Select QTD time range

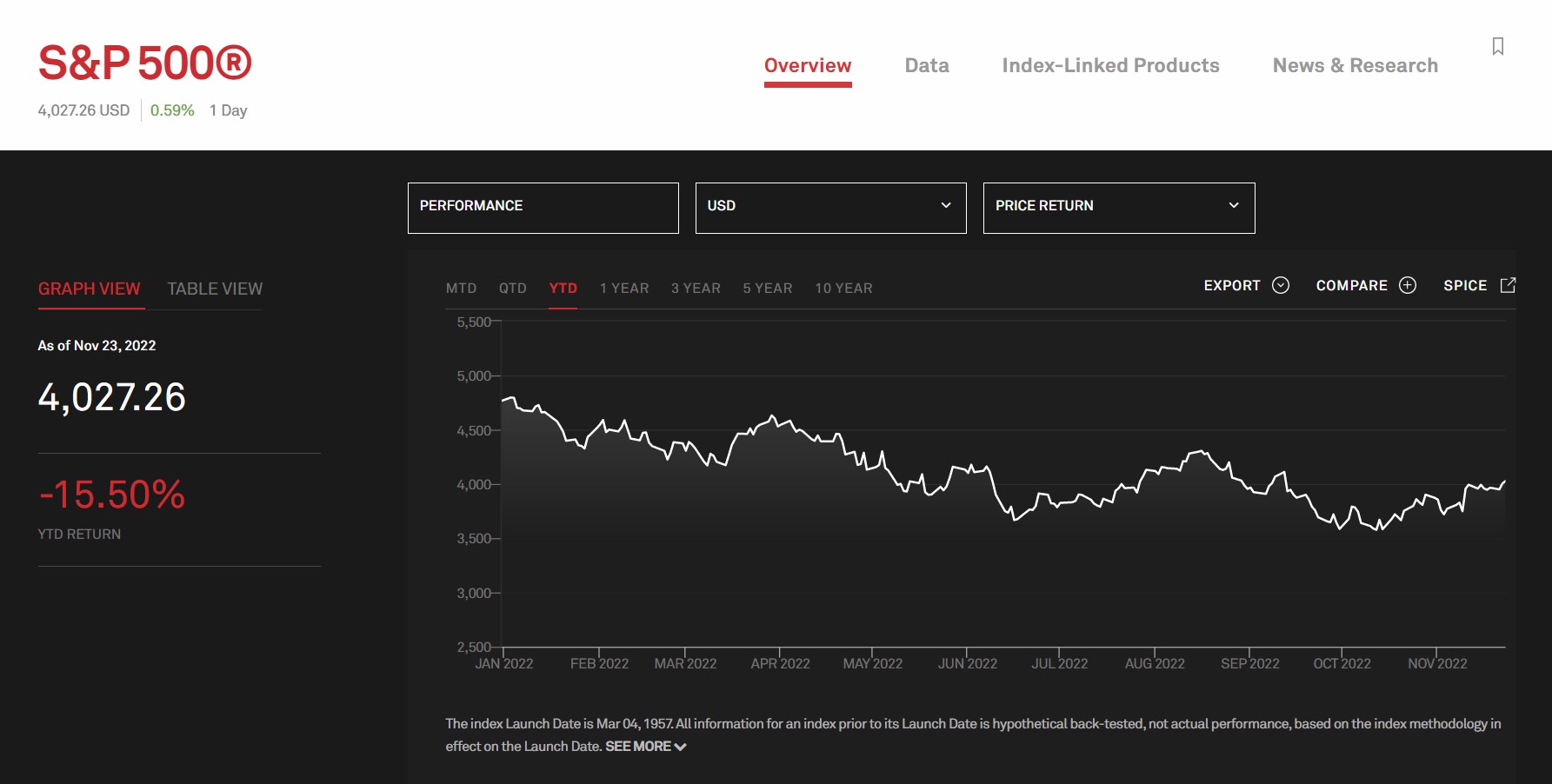[513, 289]
